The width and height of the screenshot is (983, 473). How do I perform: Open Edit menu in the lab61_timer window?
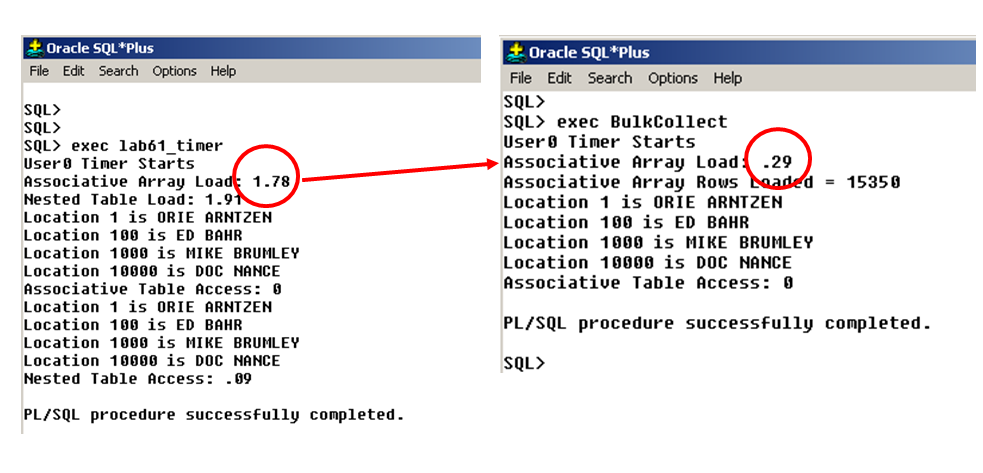tap(73, 71)
